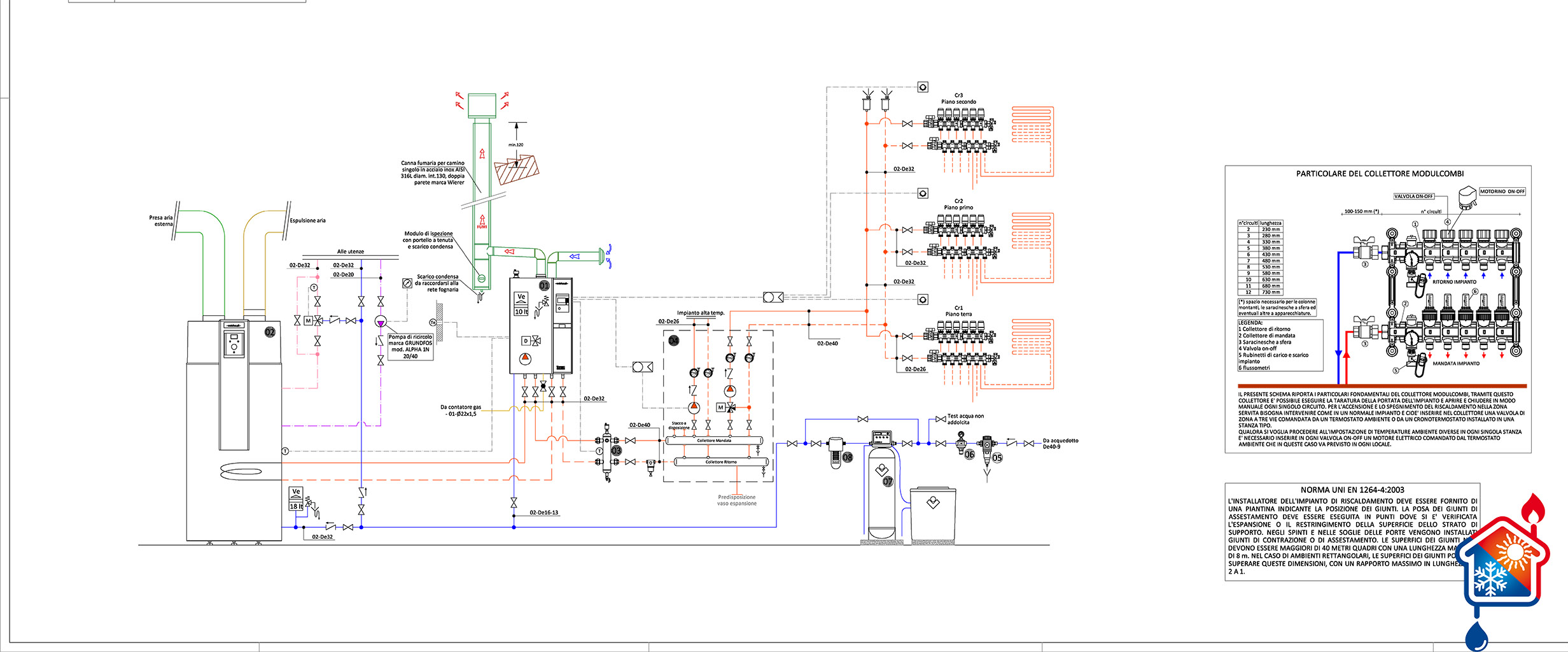Select the 'MOTORINO ON-OFF' label

[x=1502, y=191]
